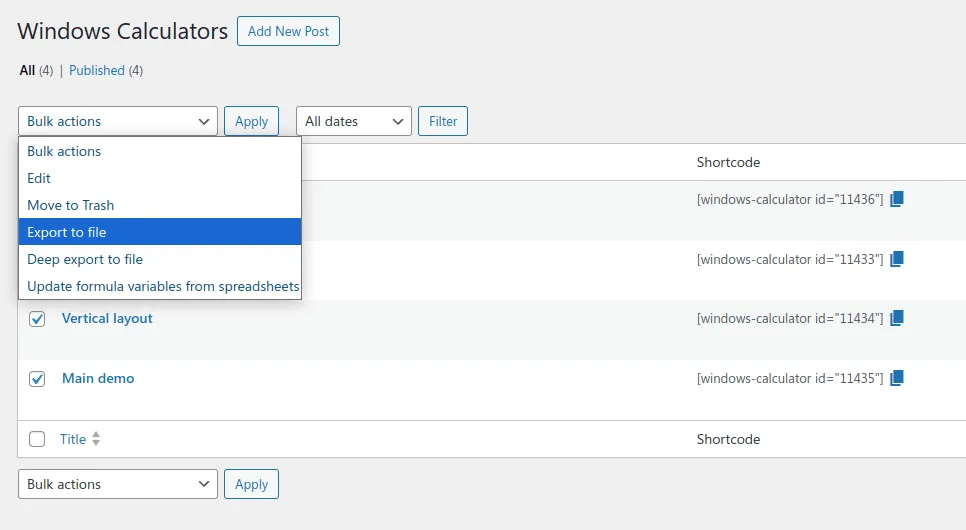Uncheck the Vertical layout checkbox
This screenshot has height=530, width=966.
click(x=37, y=319)
